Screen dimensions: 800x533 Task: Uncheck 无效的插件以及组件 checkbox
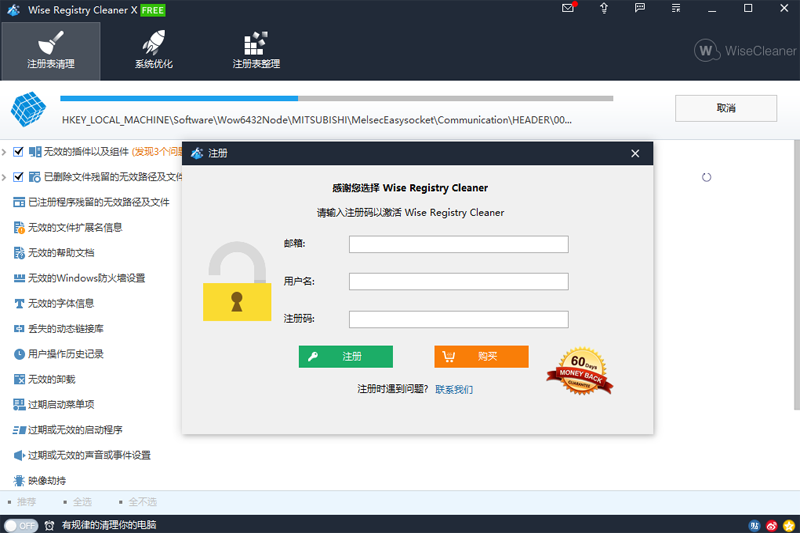tap(18, 151)
